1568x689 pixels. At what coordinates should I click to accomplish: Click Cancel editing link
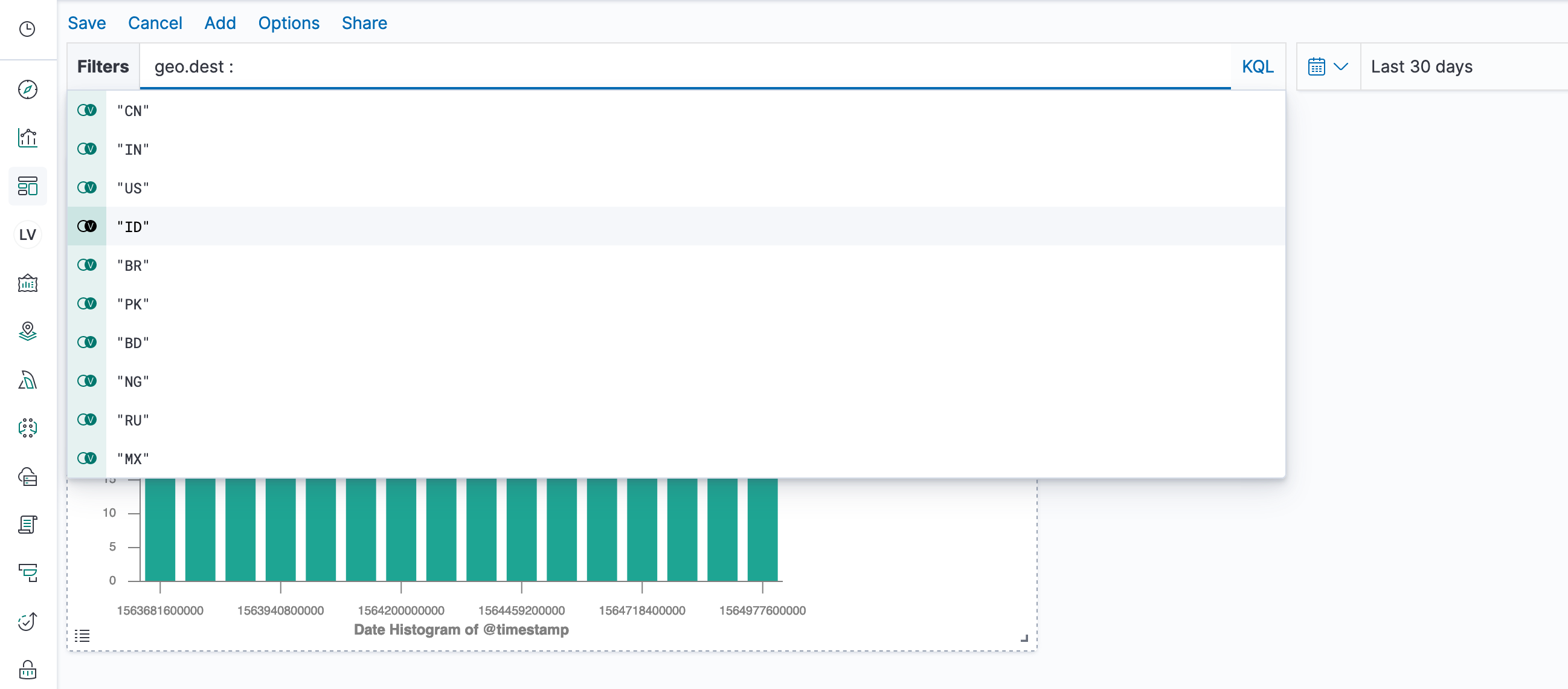click(155, 23)
